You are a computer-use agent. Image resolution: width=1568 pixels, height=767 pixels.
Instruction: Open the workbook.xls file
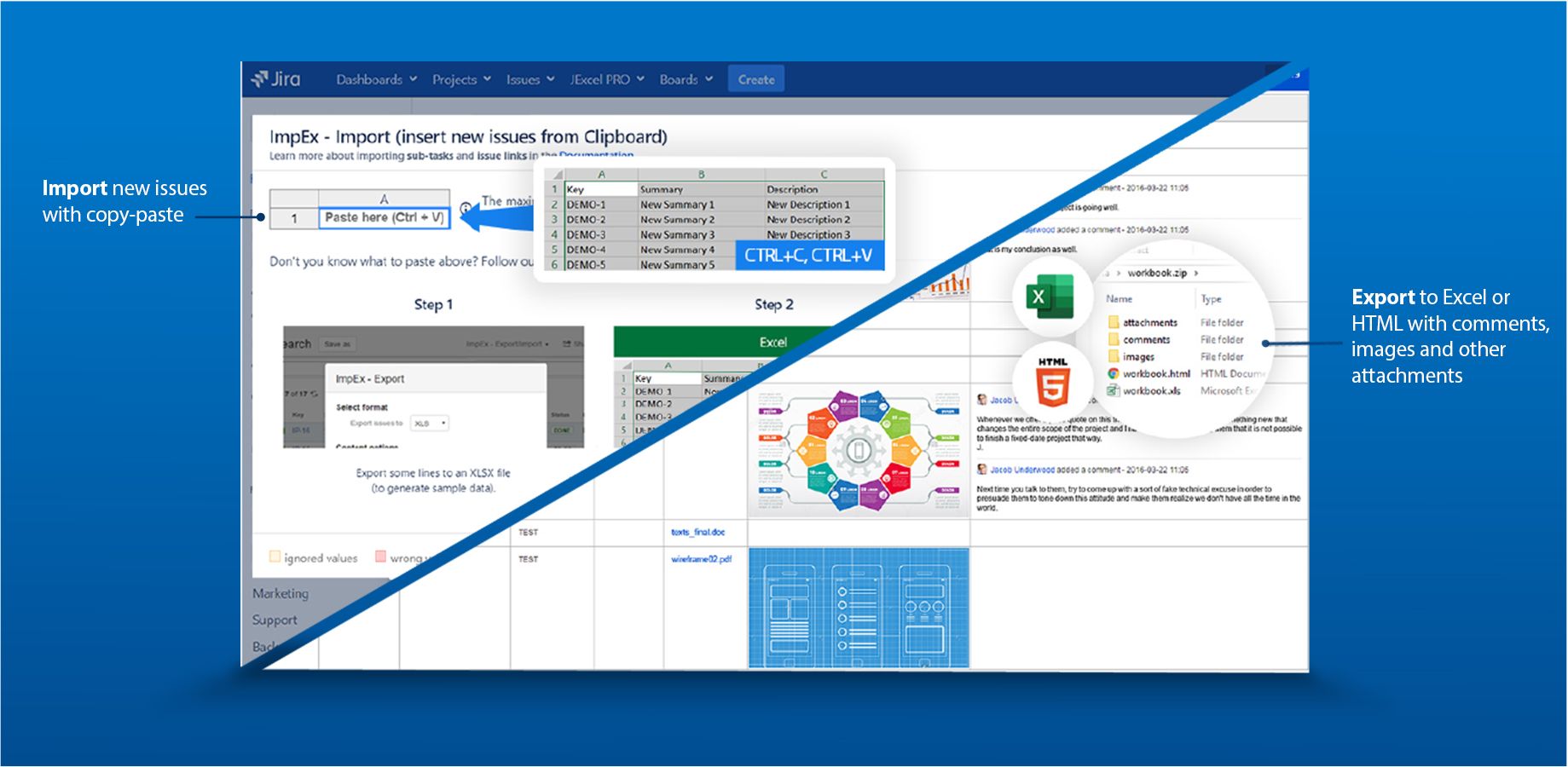click(1144, 390)
